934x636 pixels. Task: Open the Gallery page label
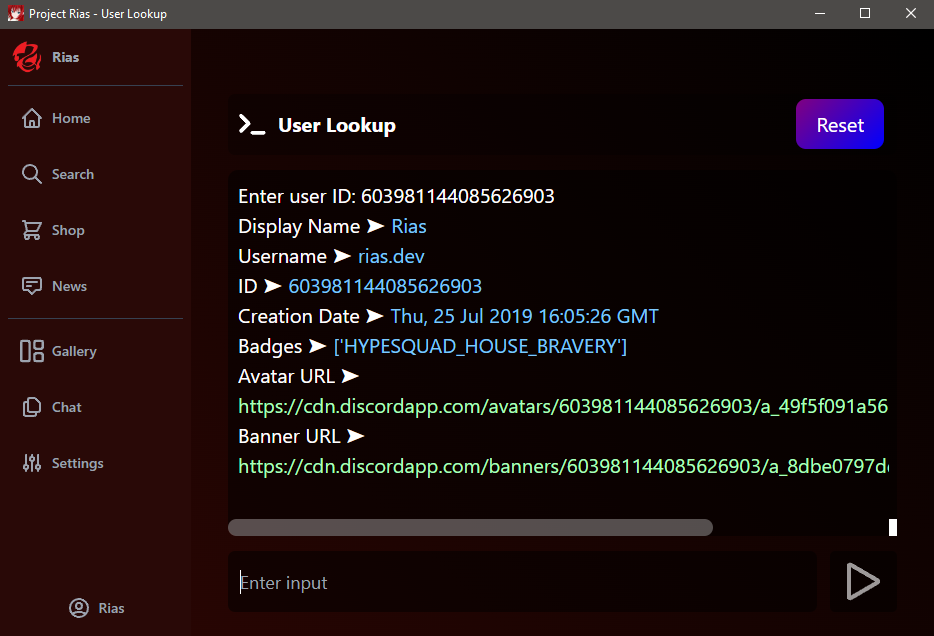pyautogui.click(x=74, y=351)
